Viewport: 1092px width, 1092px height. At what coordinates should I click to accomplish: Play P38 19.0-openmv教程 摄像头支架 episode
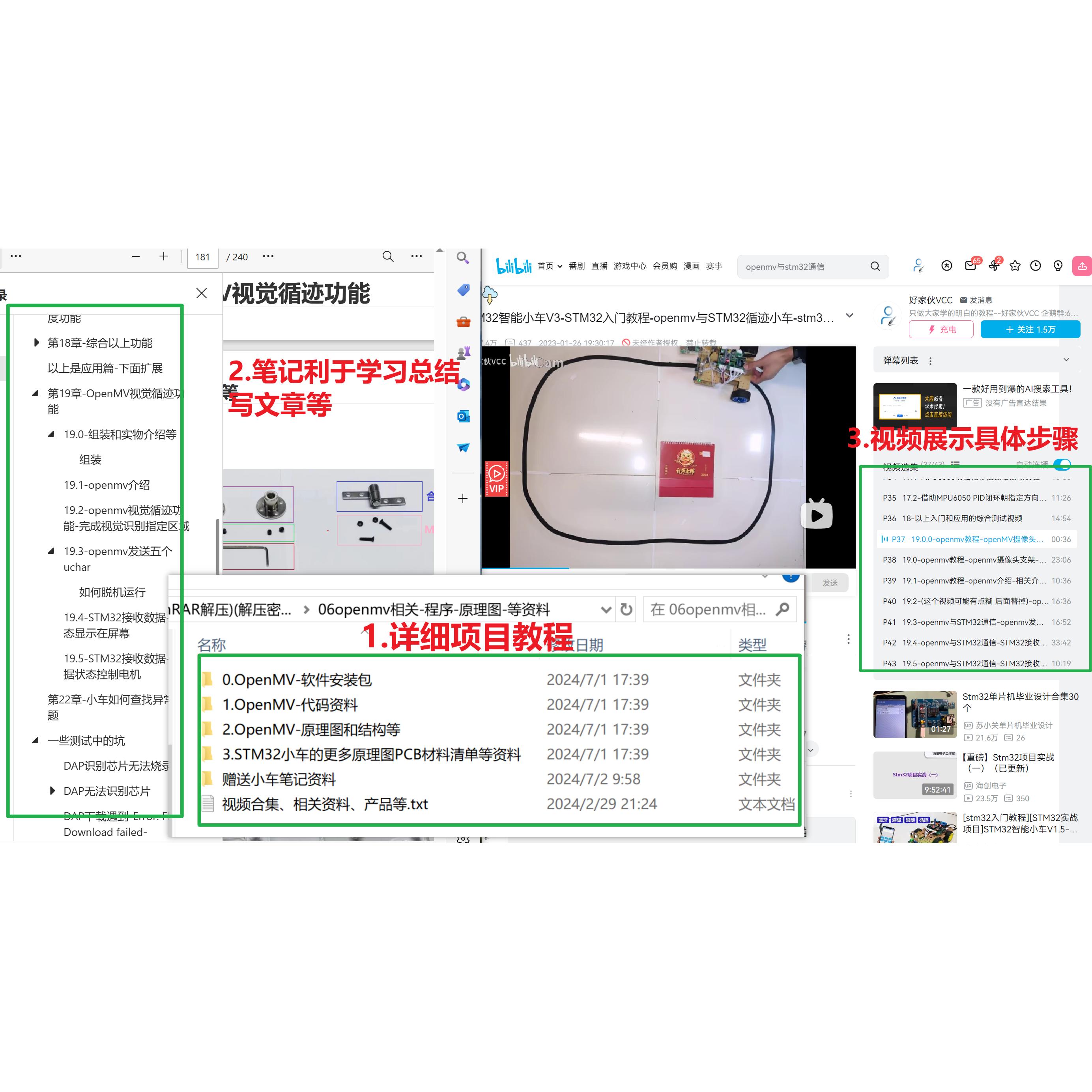977,560
